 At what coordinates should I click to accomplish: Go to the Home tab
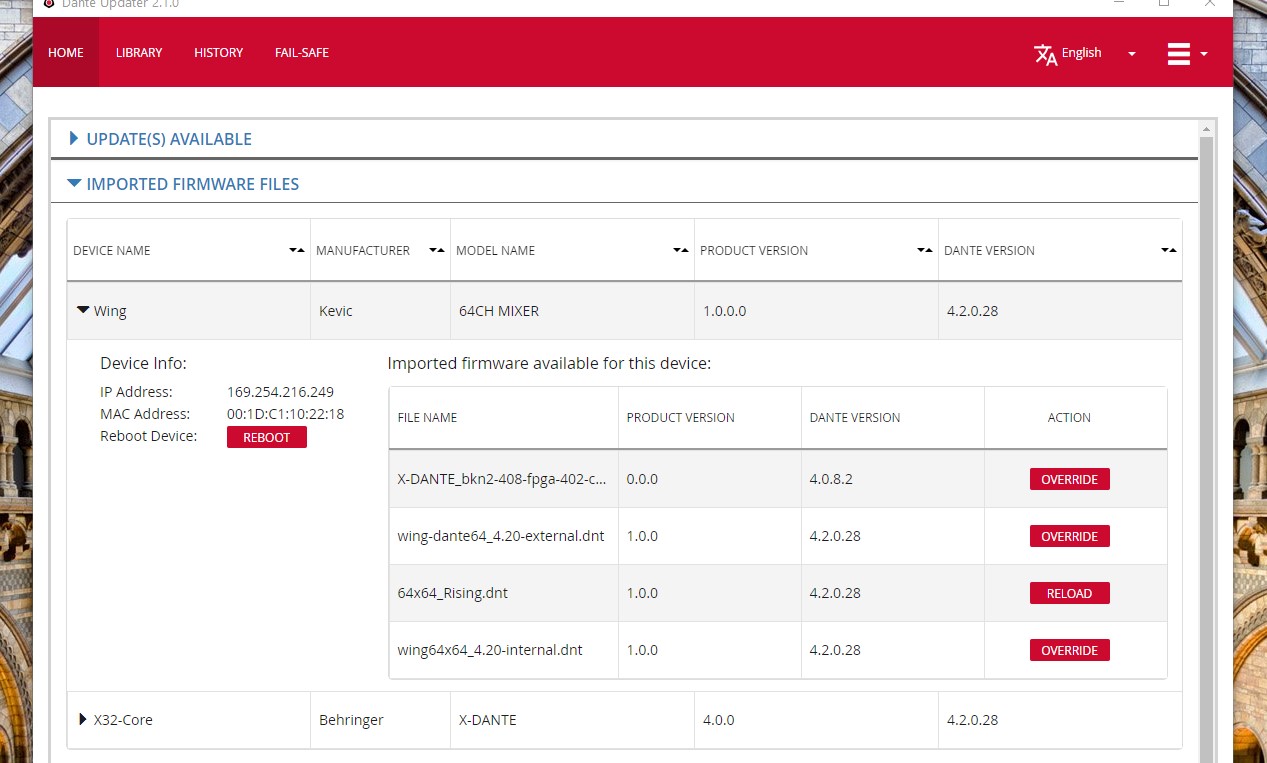[x=66, y=52]
